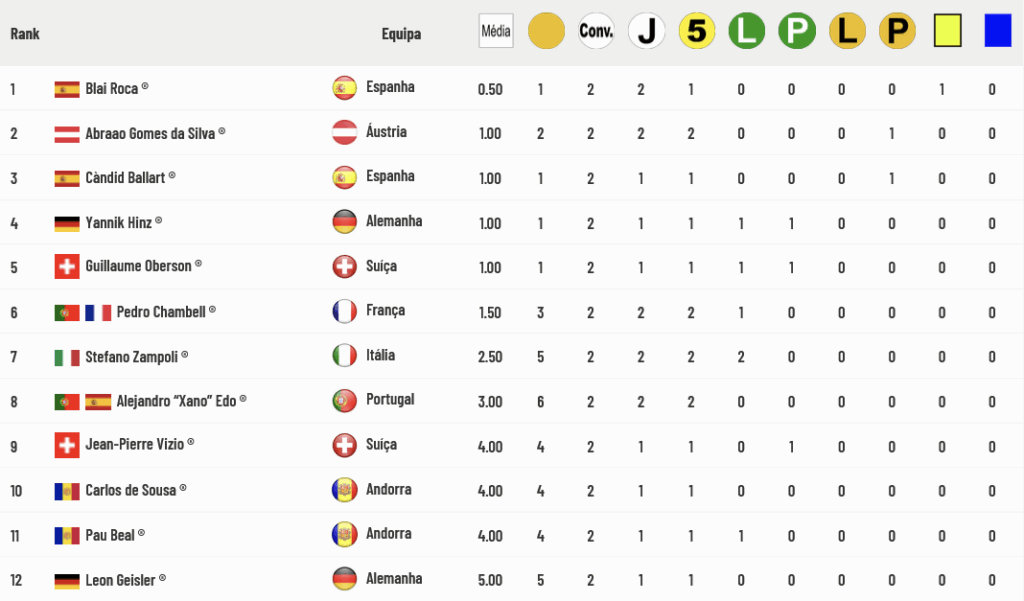Click the Equipa column header
The width and height of the screenshot is (1024, 601).
click(401, 33)
